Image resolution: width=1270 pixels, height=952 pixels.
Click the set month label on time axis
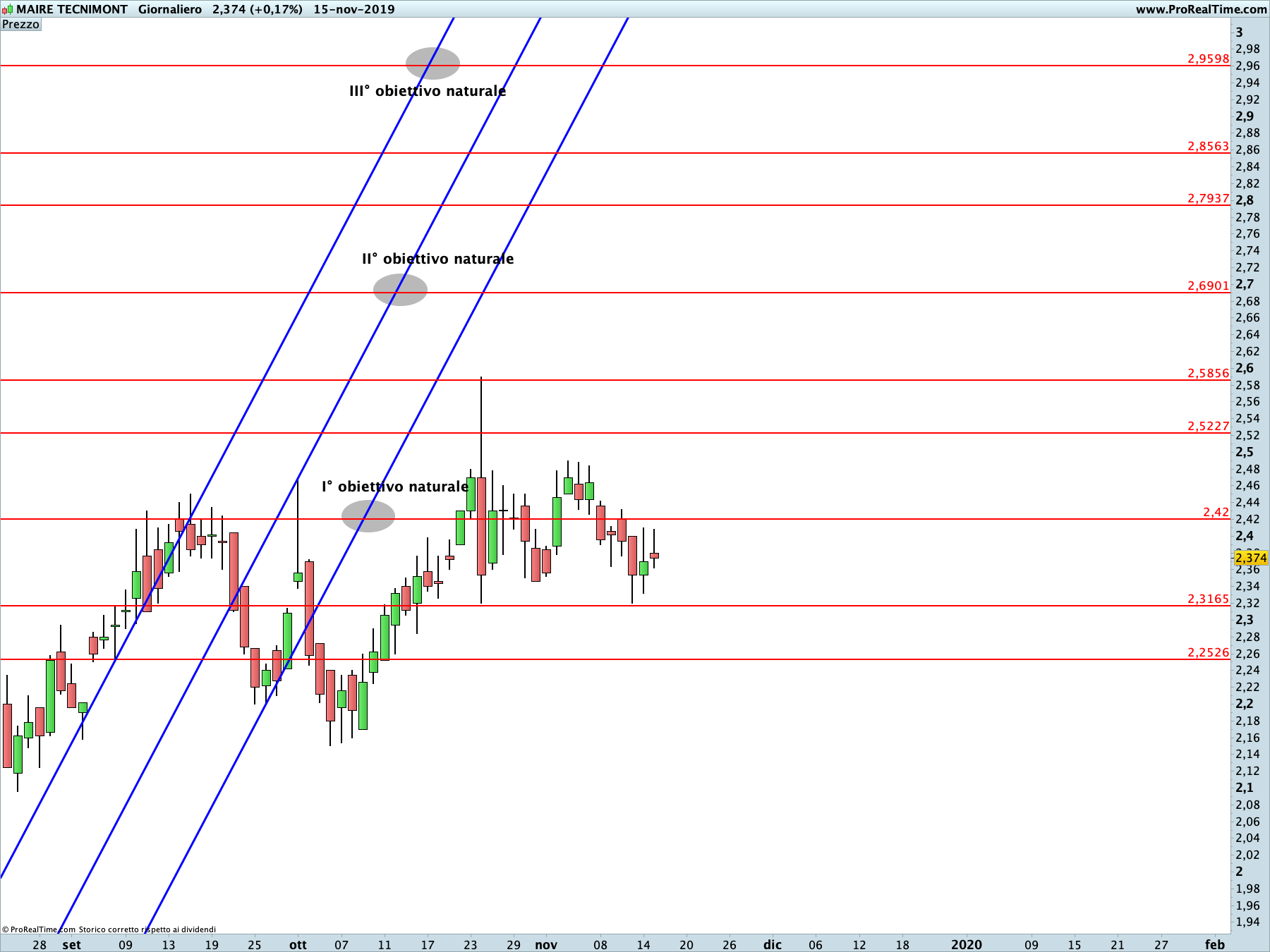[71, 944]
